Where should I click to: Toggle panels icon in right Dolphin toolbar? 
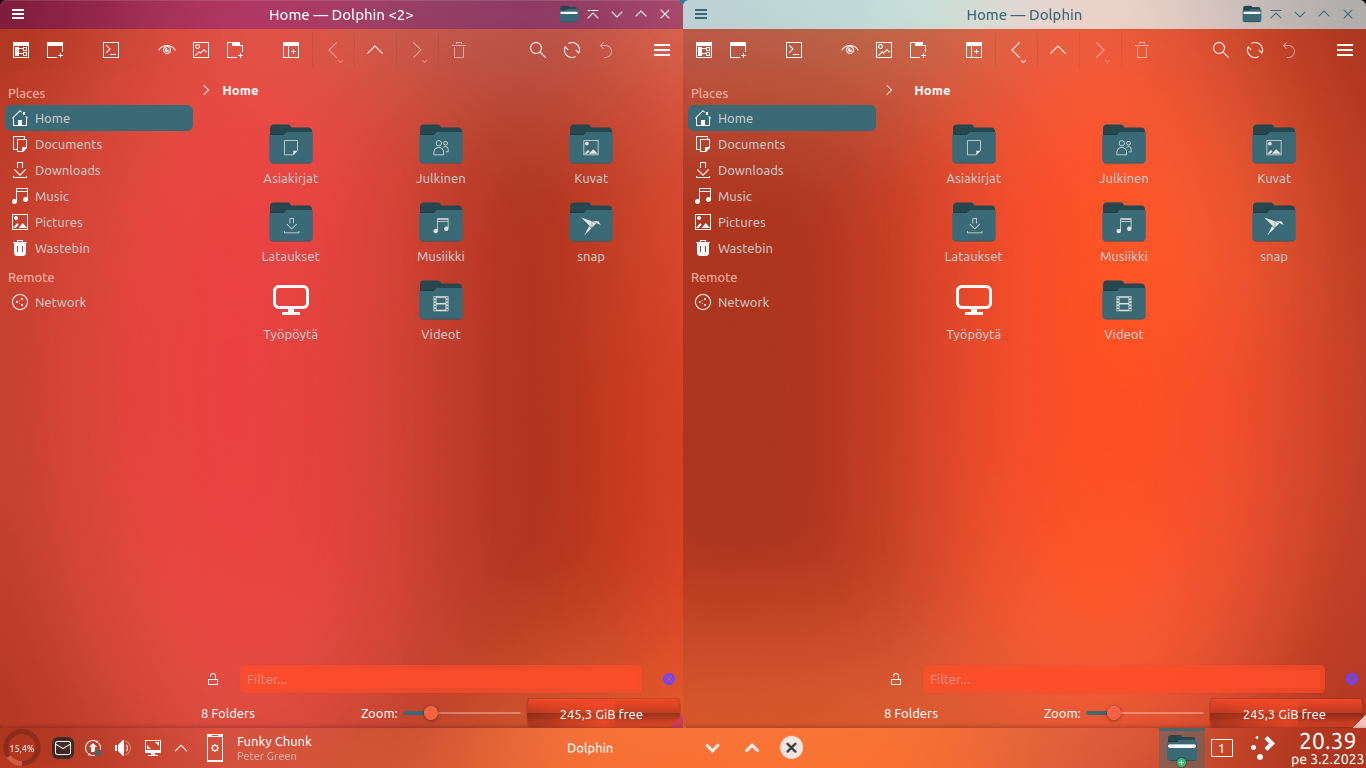[704, 50]
